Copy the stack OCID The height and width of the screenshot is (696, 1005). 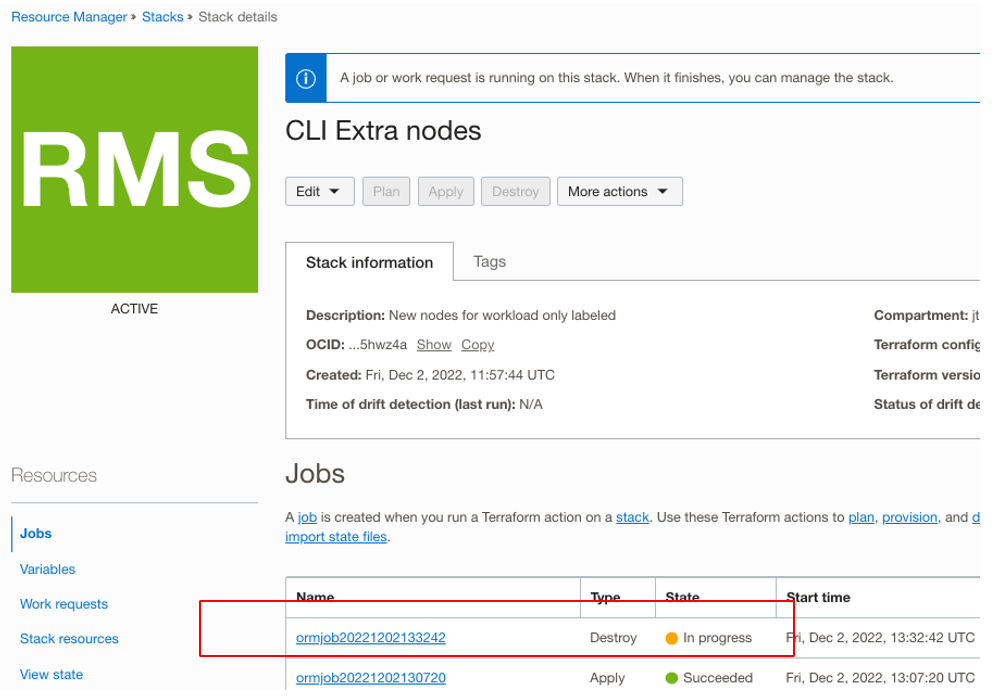477,344
